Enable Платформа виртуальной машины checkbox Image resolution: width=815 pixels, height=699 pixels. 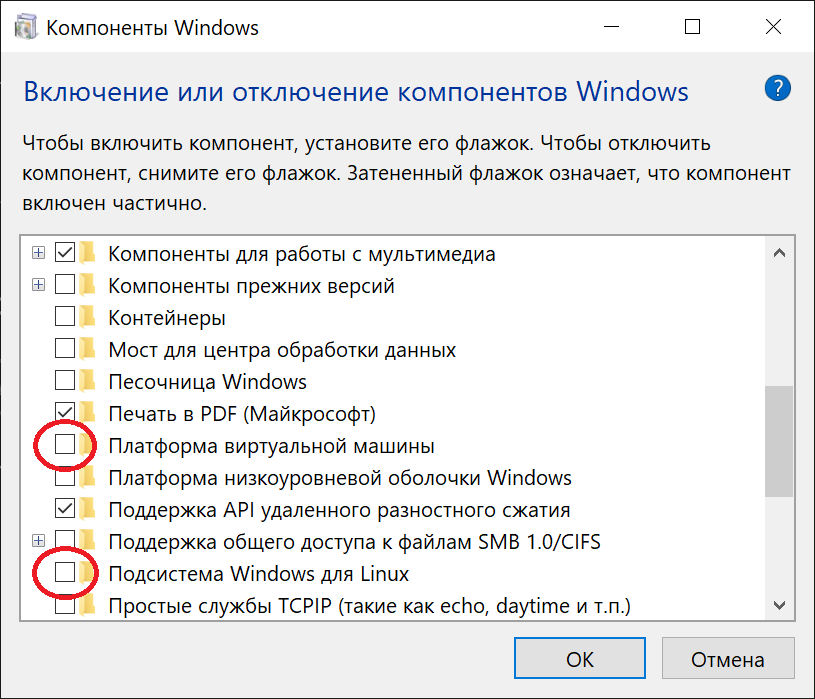point(65,446)
